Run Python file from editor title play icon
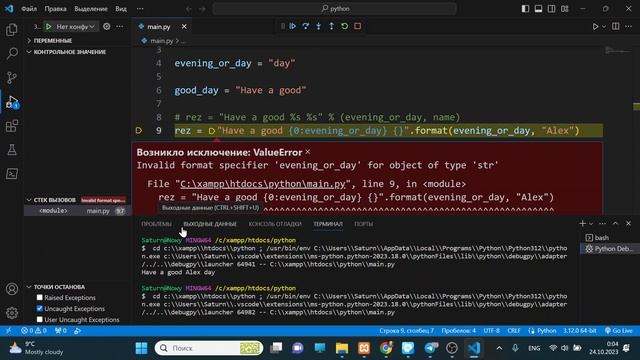 point(595,27)
